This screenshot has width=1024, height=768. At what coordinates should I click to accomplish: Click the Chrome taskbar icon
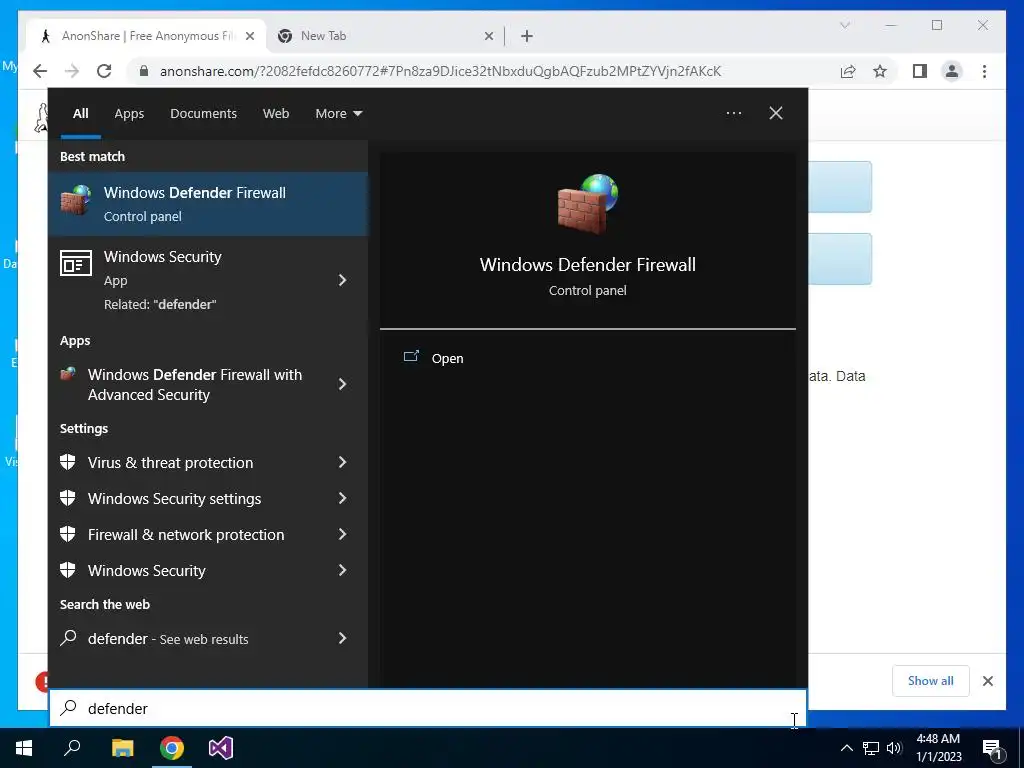(172, 748)
